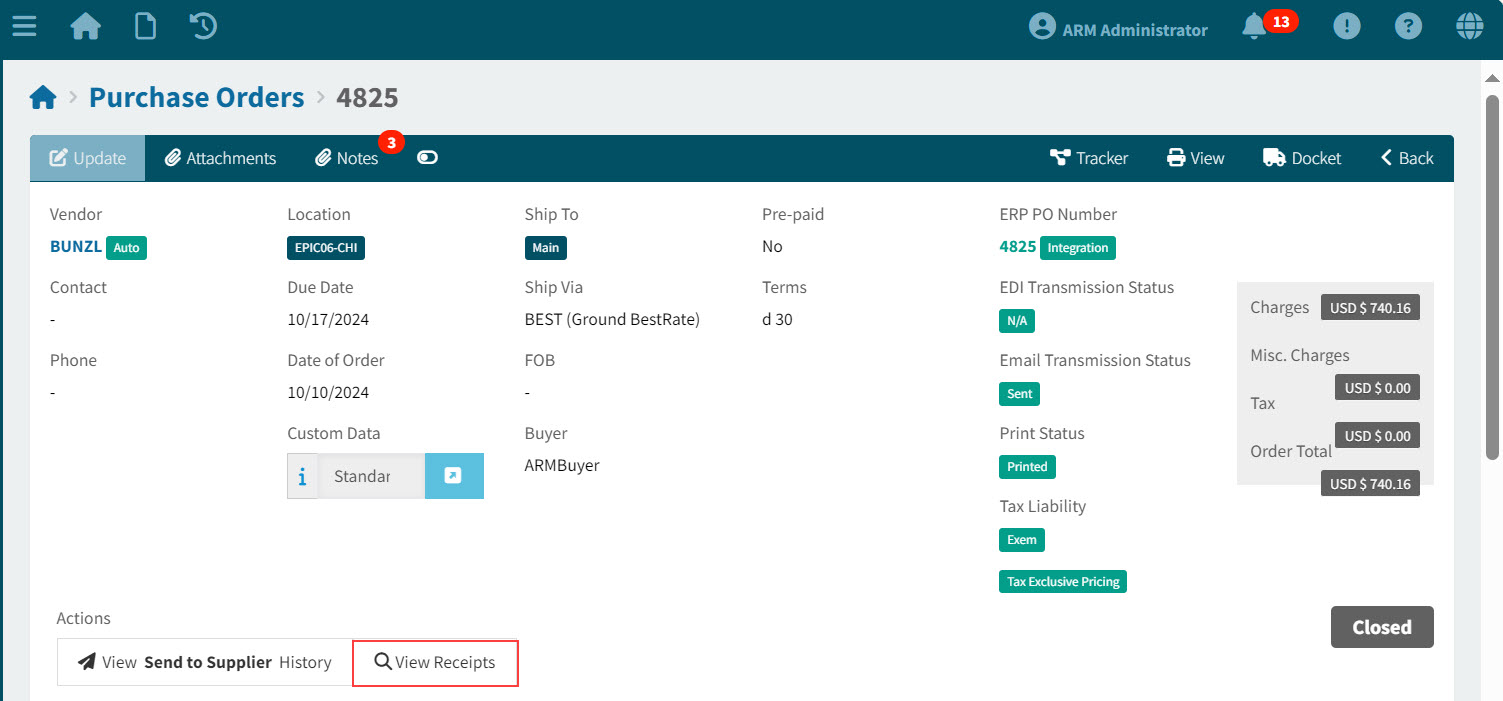Click the exclamation alert icon
The height and width of the screenshot is (701, 1503).
(1347, 27)
